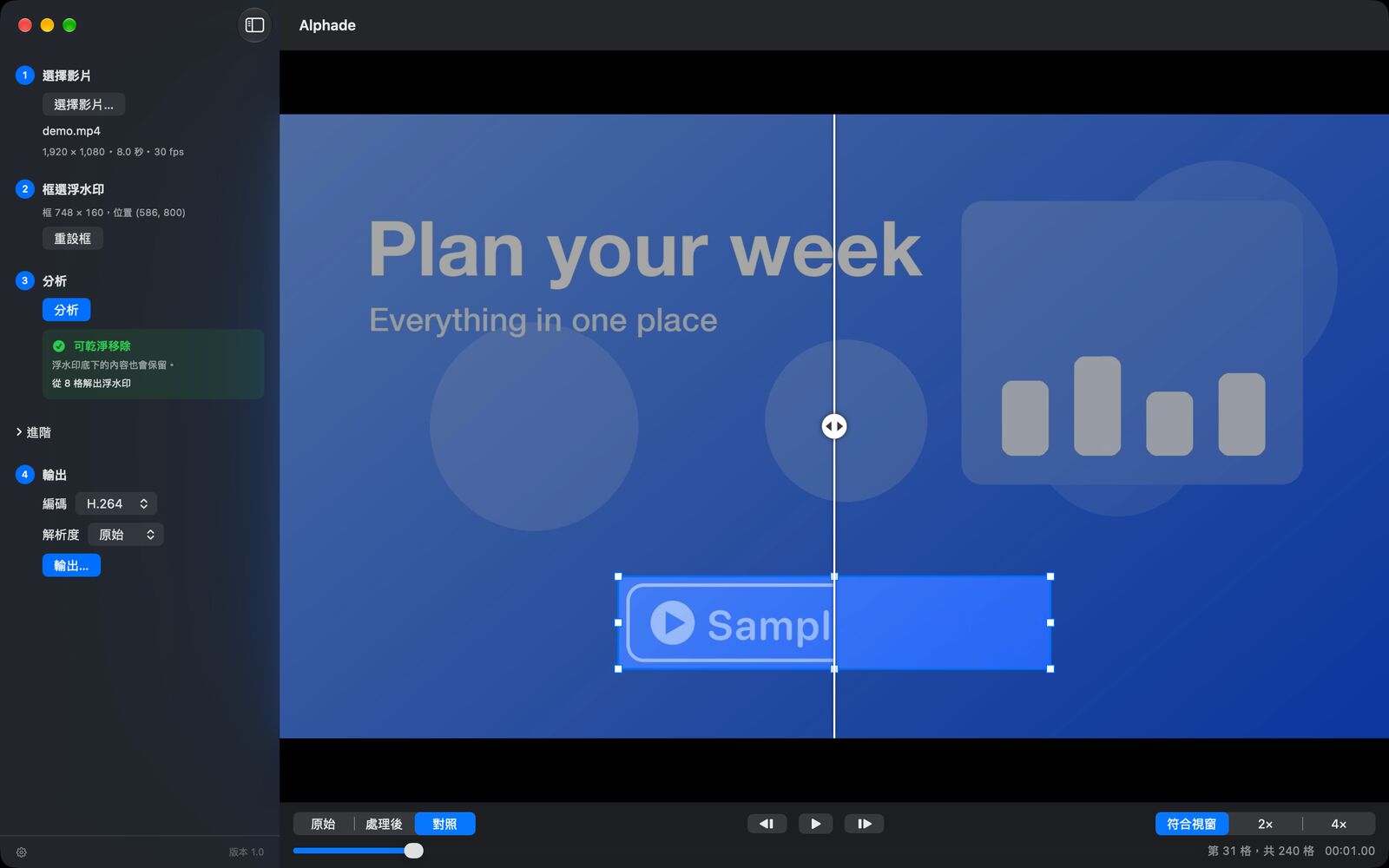
Task: Click the Alphade window title
Action: tap(327, 25)
